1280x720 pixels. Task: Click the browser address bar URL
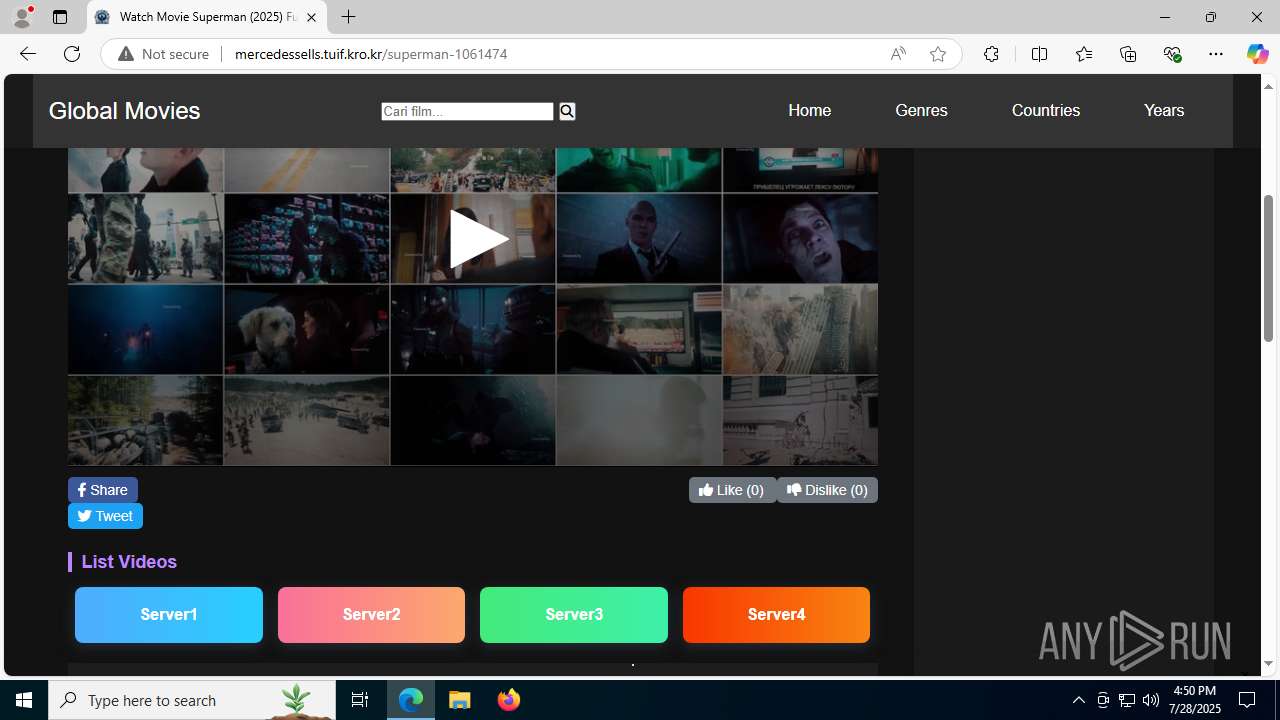(x=371, y=54)
